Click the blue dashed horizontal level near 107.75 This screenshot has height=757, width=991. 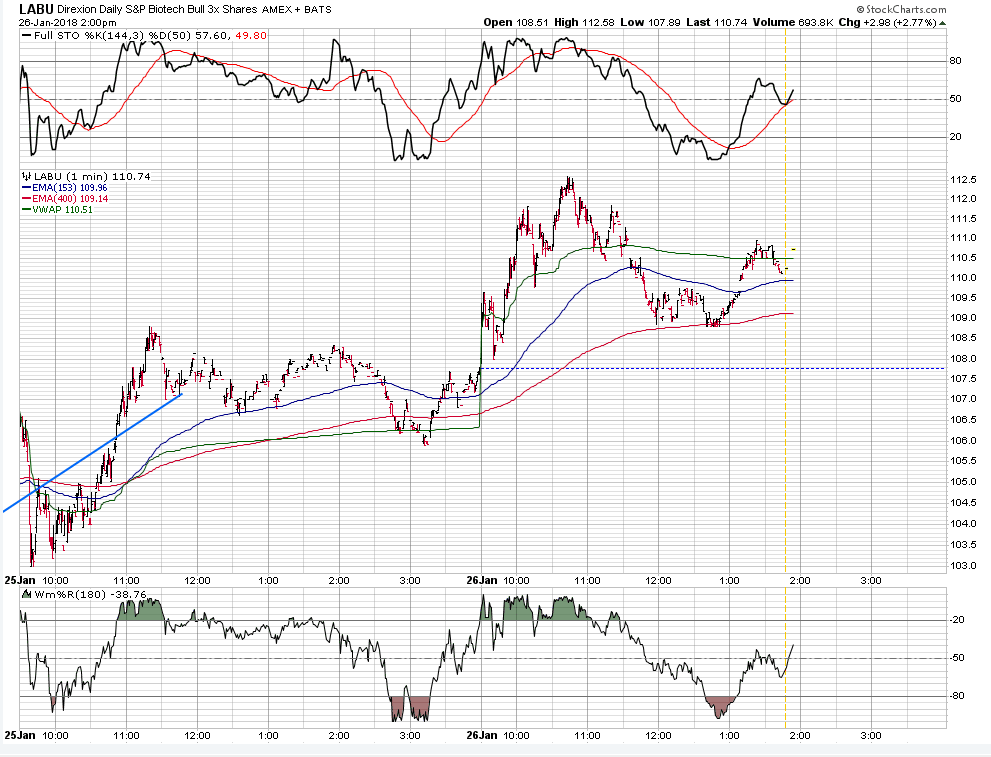coord(713,368)
